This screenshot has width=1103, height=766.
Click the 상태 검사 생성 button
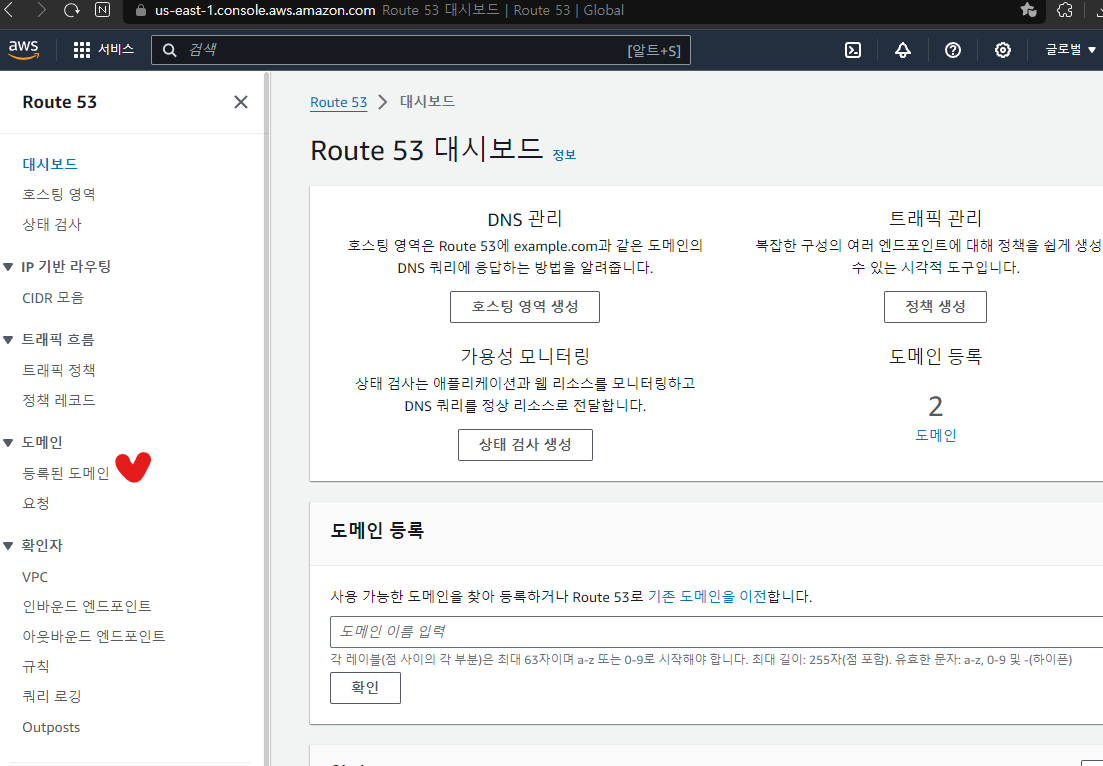tap(525, 445)
